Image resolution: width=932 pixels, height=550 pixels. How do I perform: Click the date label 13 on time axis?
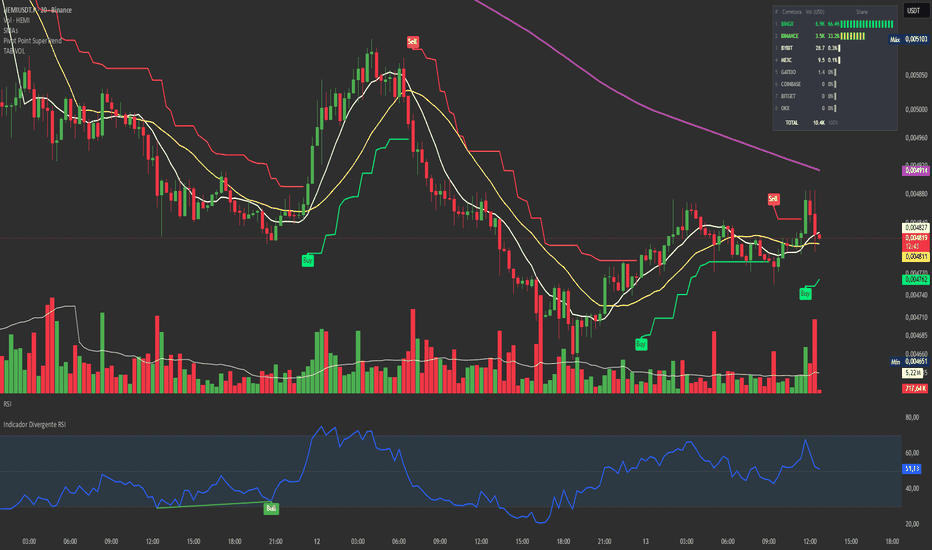coord(646,542)
